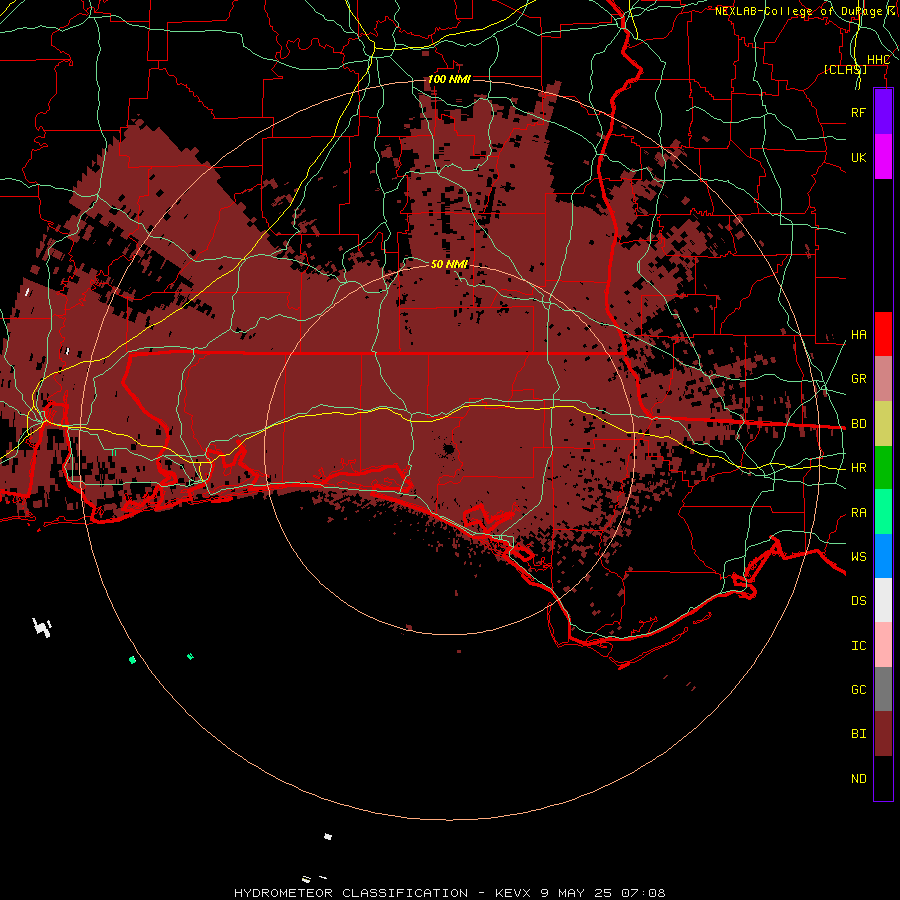Click the BI legend label
This screenshot has height=900, width=900.
click(859, 734)
